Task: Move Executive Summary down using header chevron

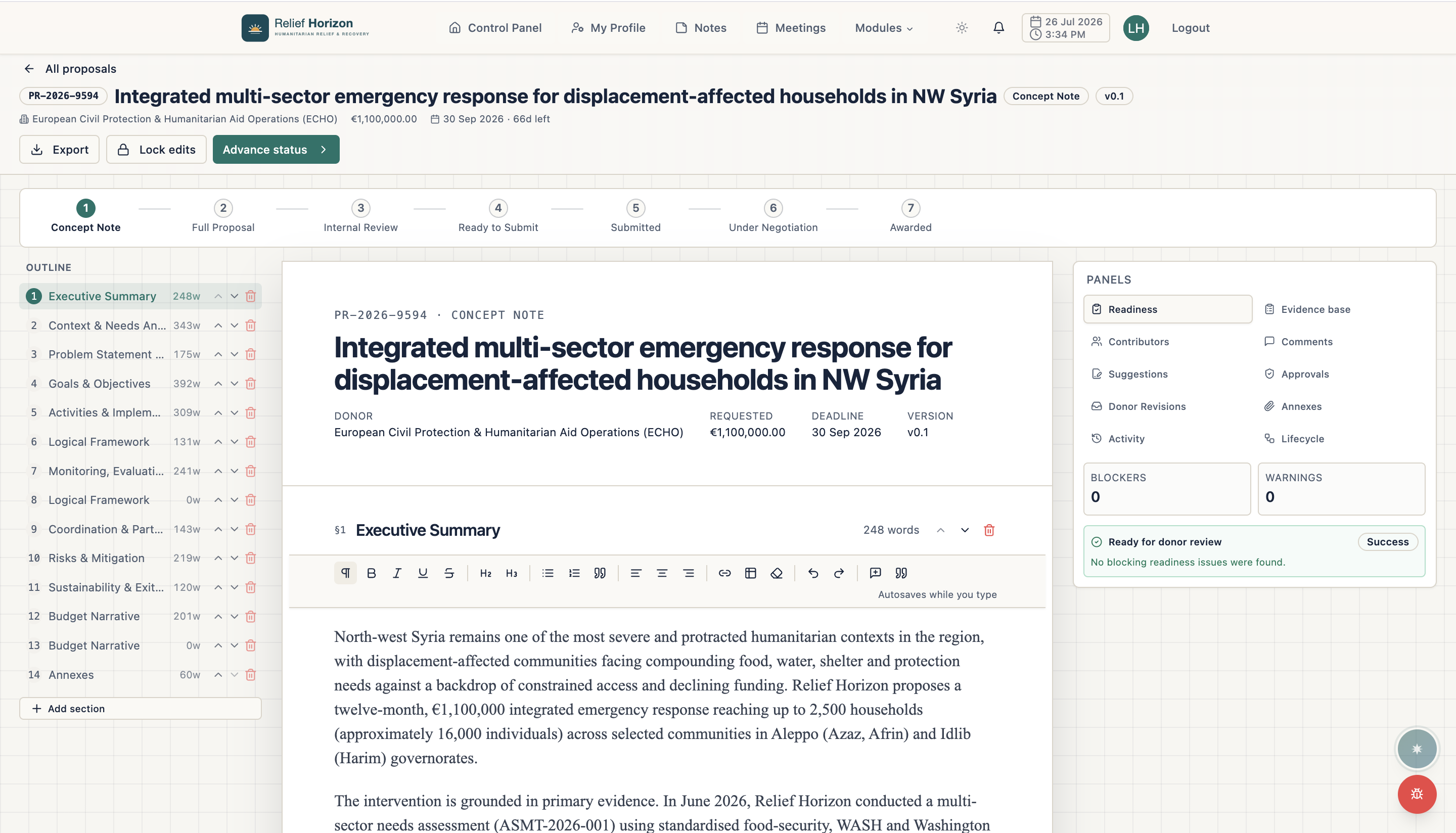Action: (x=965, y=530)
